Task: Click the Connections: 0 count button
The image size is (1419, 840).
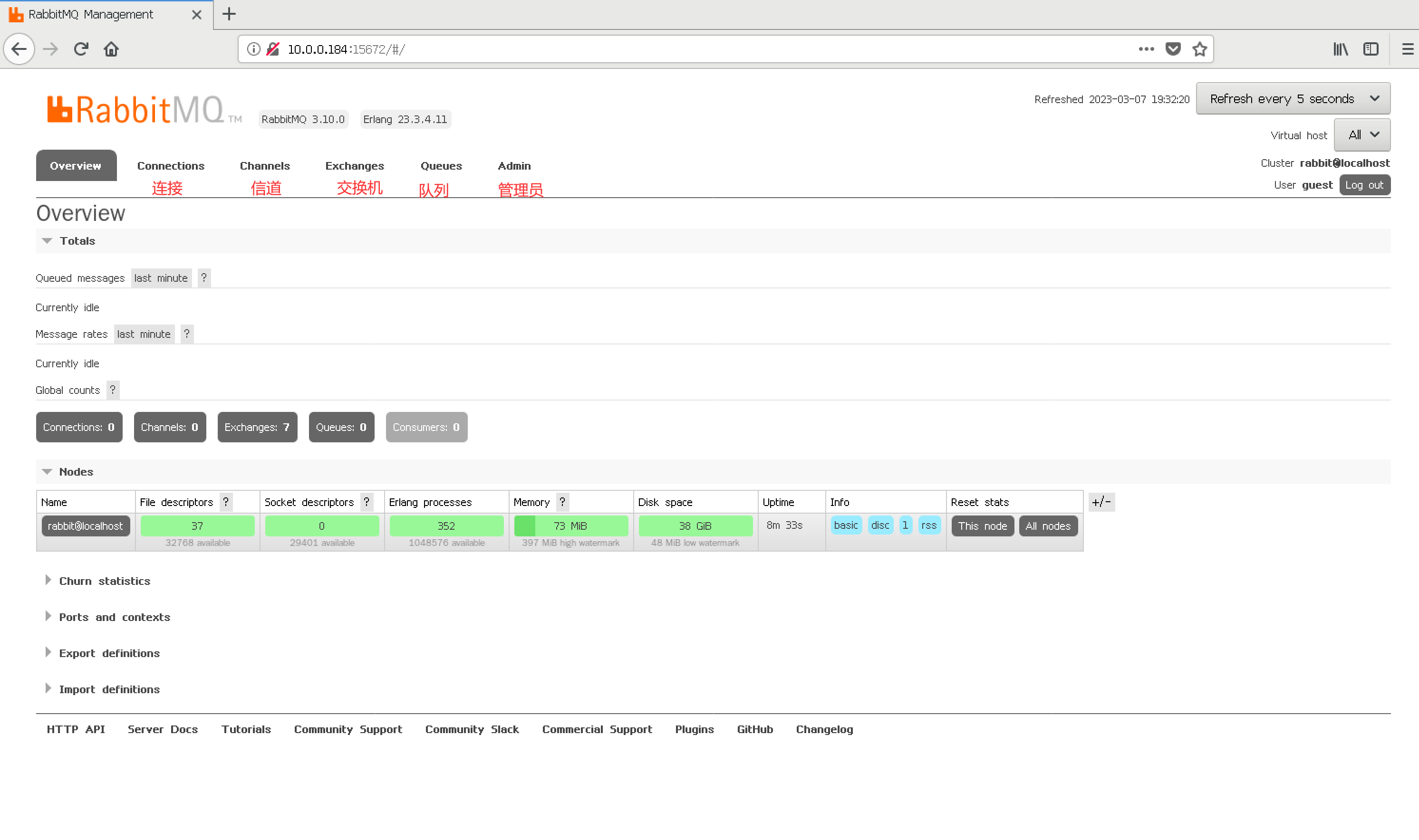Action: click(x=79, y=427)
